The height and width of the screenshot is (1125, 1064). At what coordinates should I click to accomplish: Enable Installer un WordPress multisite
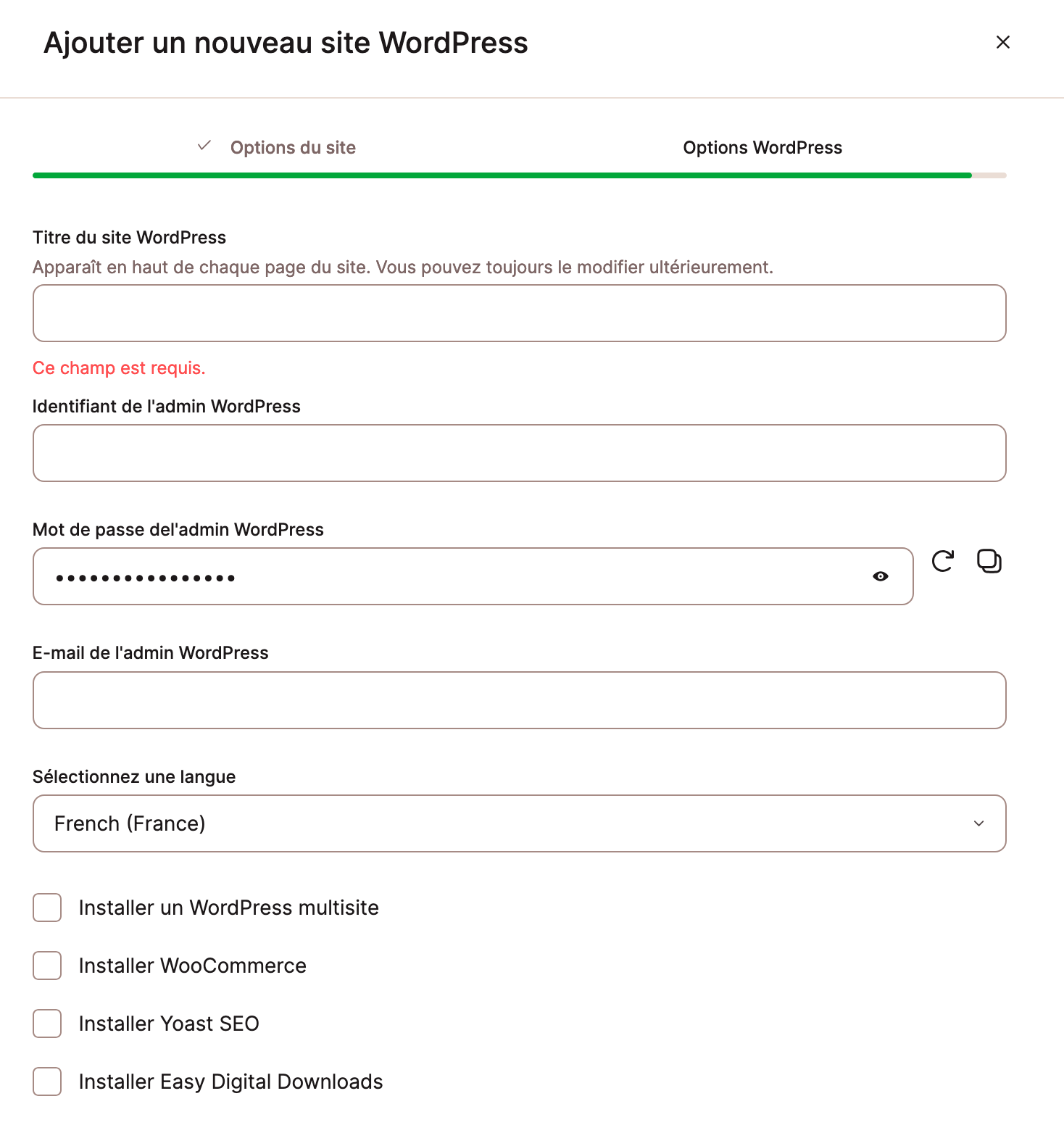click(47, 908)
